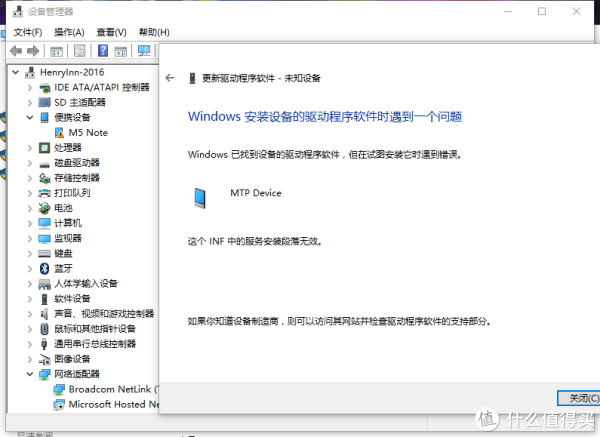Expand the SD 主适配器 node
The image size is (600, 437).
(x=30, y=103)
